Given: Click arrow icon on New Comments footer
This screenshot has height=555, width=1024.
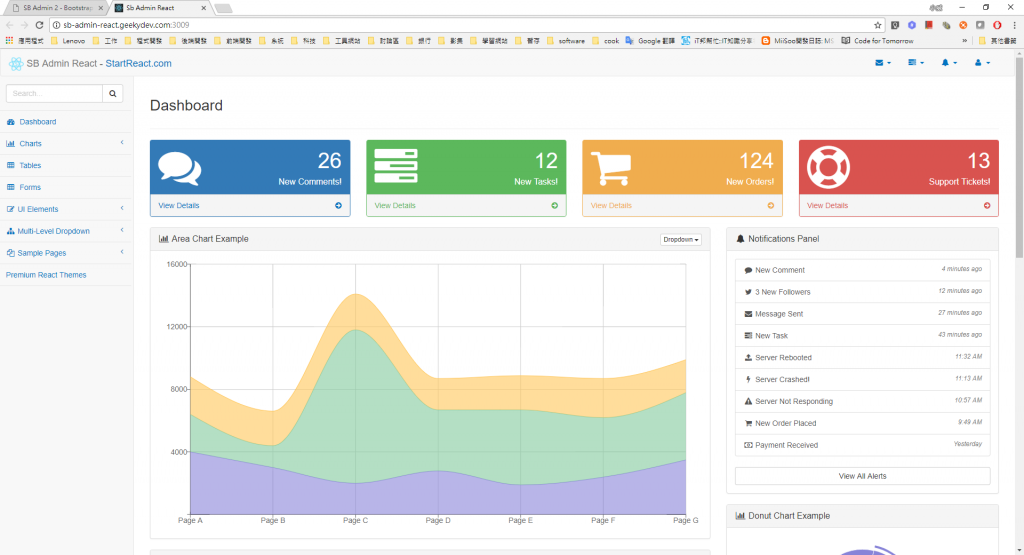Looking at the screenshot, I should [x=338, y=206].
